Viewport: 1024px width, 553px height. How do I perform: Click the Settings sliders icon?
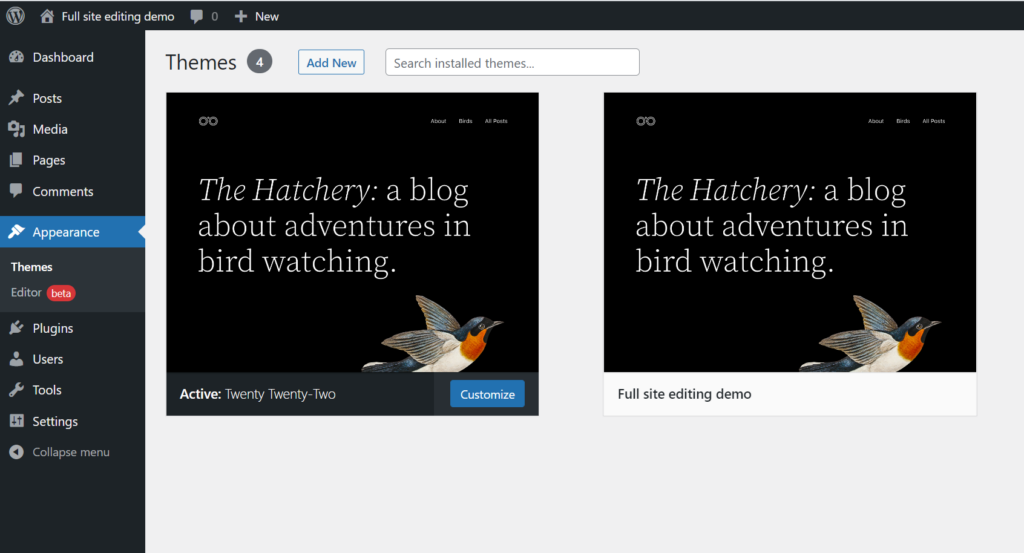(16, 421)
